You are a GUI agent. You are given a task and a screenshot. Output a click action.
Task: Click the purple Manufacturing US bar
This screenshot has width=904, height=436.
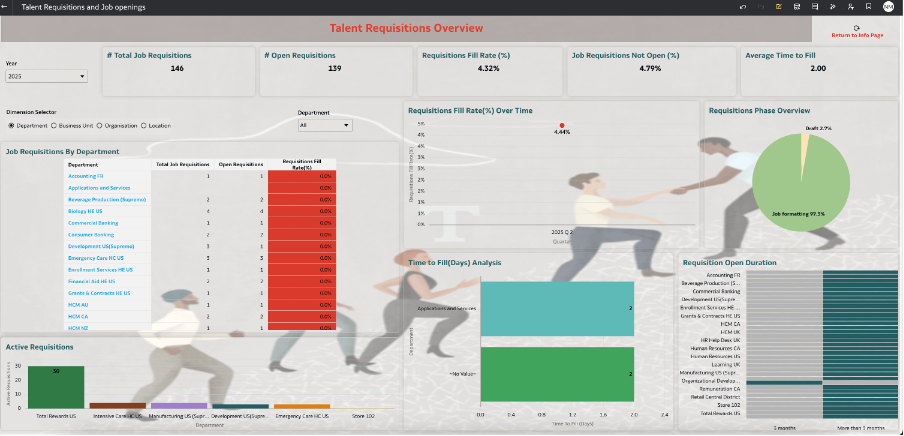(179, 405)
